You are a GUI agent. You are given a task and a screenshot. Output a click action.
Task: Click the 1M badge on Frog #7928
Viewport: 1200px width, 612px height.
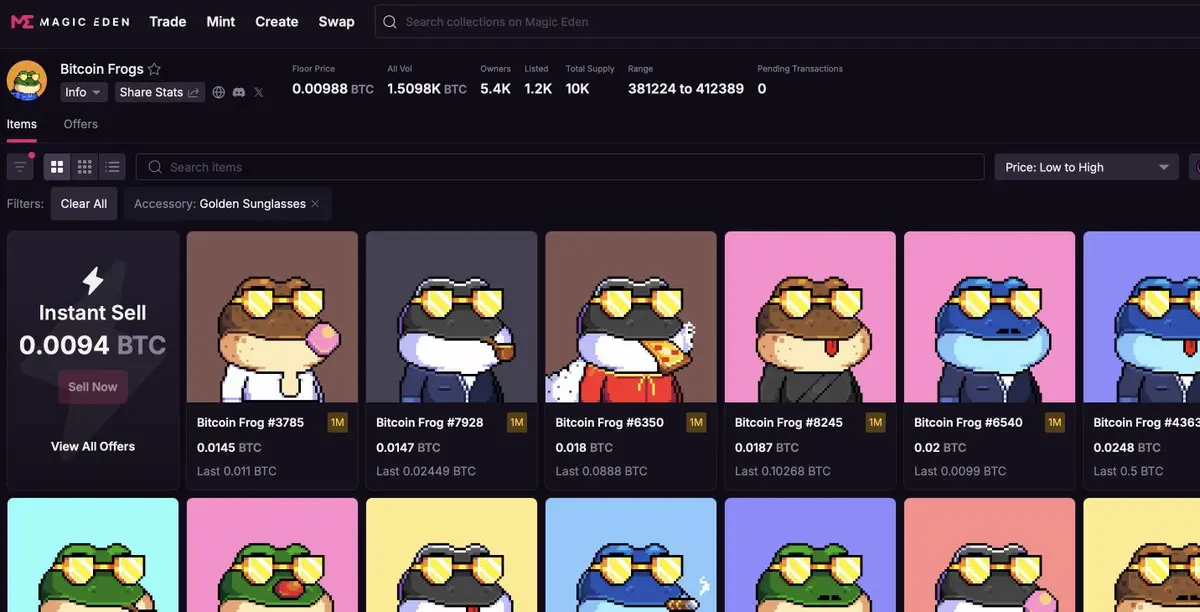coord(517,423)
